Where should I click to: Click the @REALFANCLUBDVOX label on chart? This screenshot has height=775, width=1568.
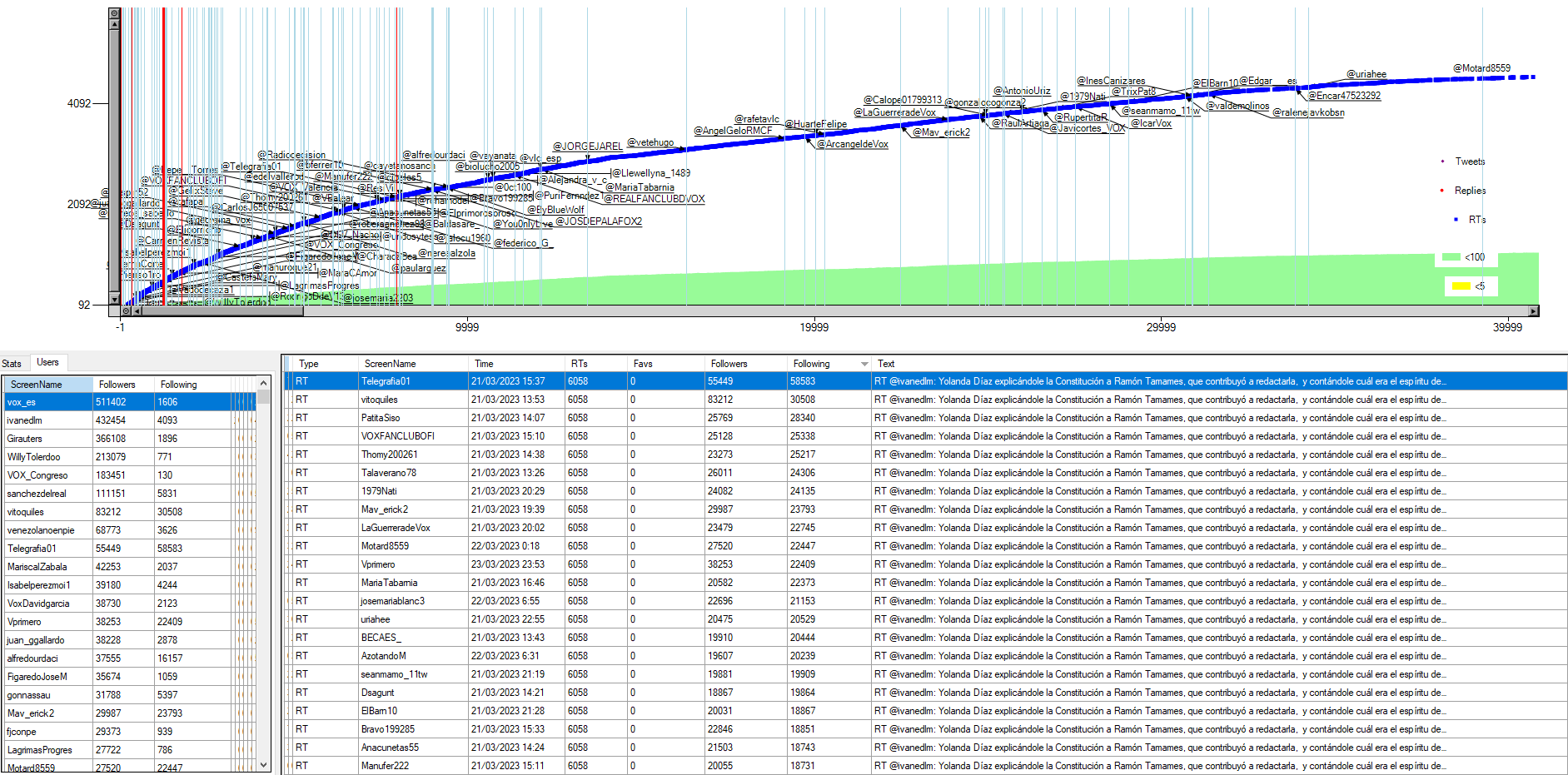(655, 199)
